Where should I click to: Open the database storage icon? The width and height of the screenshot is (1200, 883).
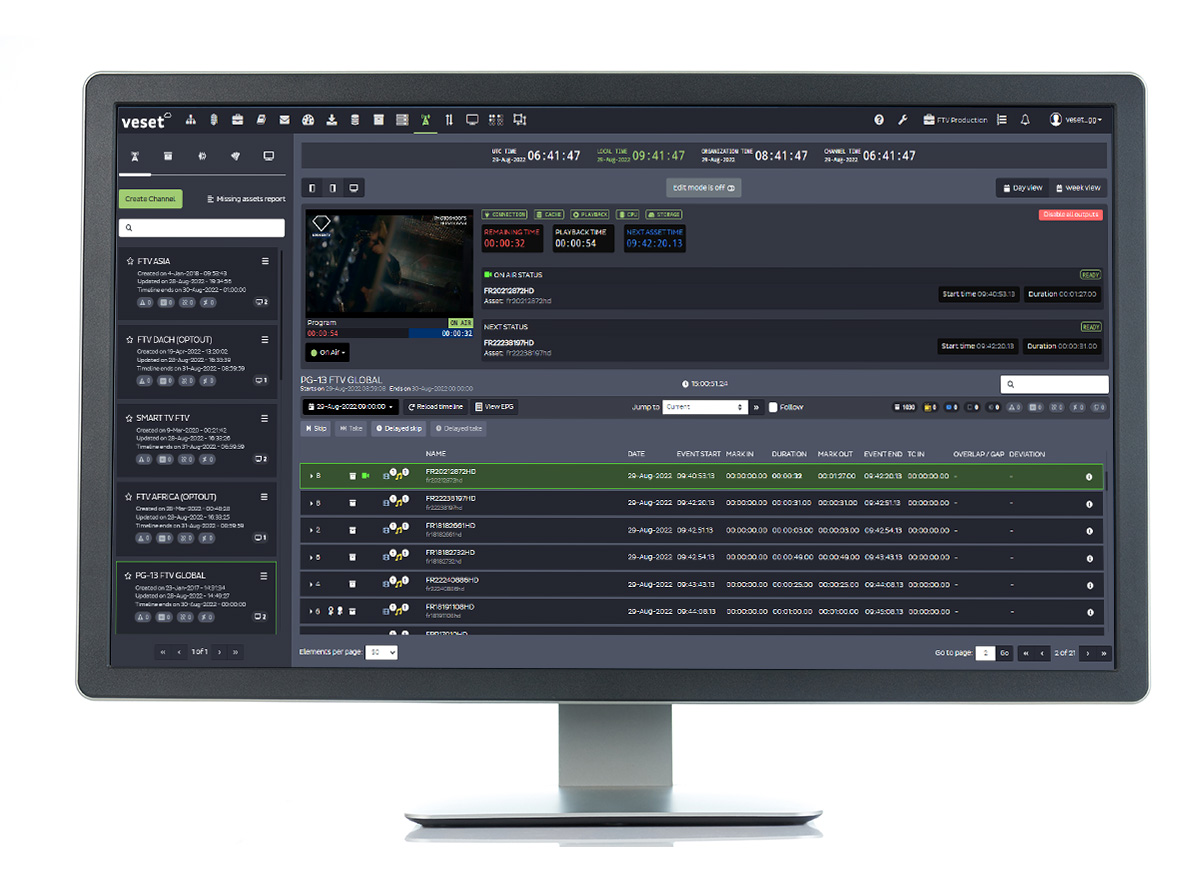point(355,120)
